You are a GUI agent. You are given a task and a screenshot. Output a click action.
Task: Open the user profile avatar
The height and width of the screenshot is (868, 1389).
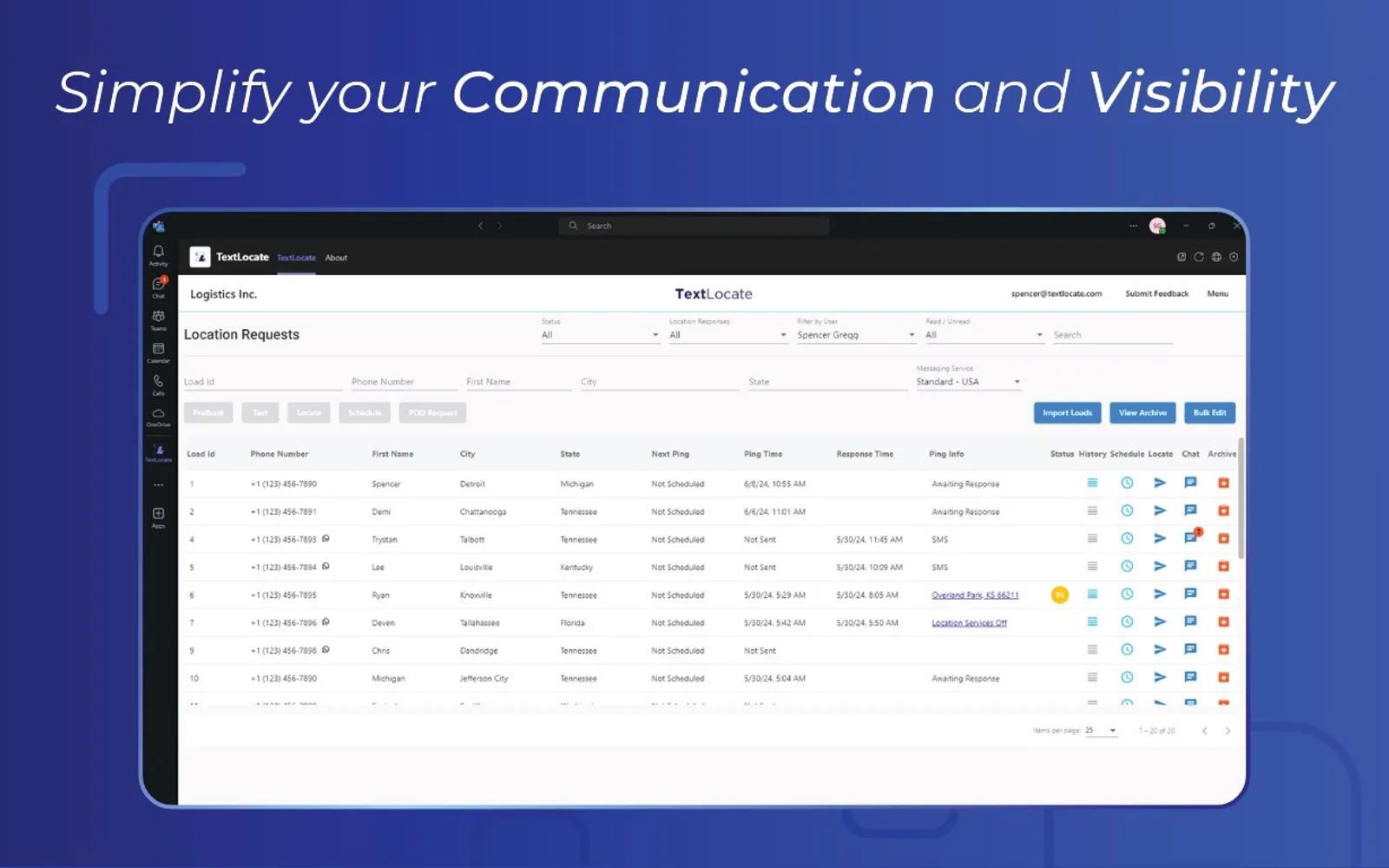[x=1157, y=226]
